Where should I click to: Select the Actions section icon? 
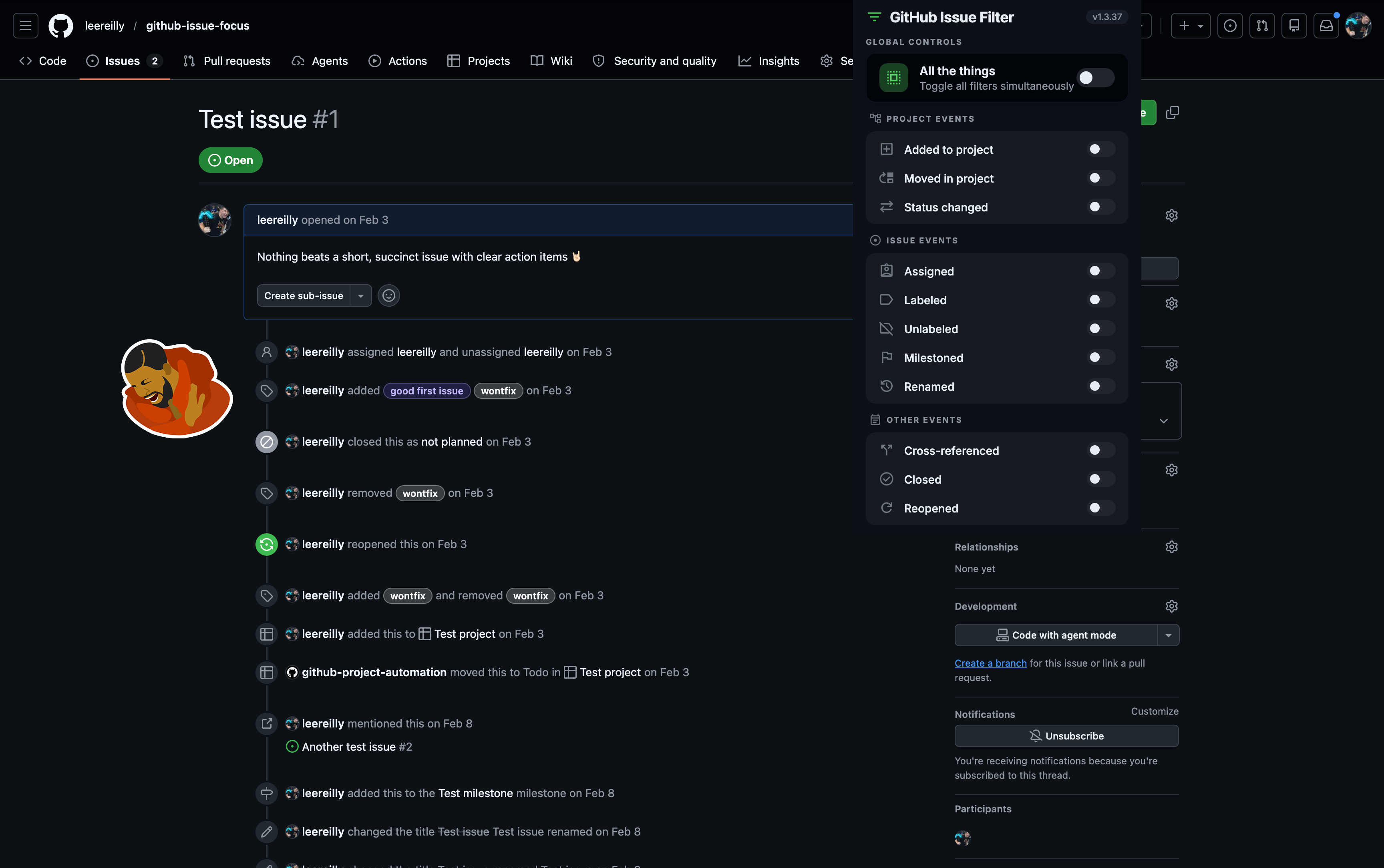[x=375, y=61]
